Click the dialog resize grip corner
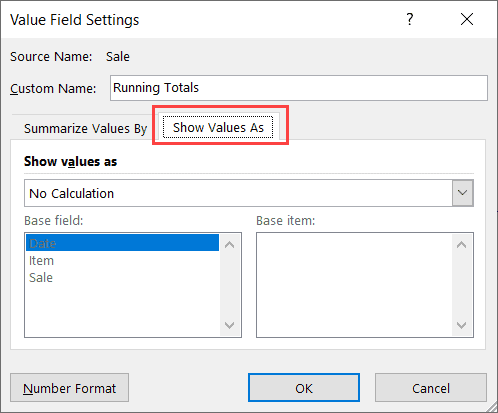Viewport: 498px width, 413px height. coord(492,407)
